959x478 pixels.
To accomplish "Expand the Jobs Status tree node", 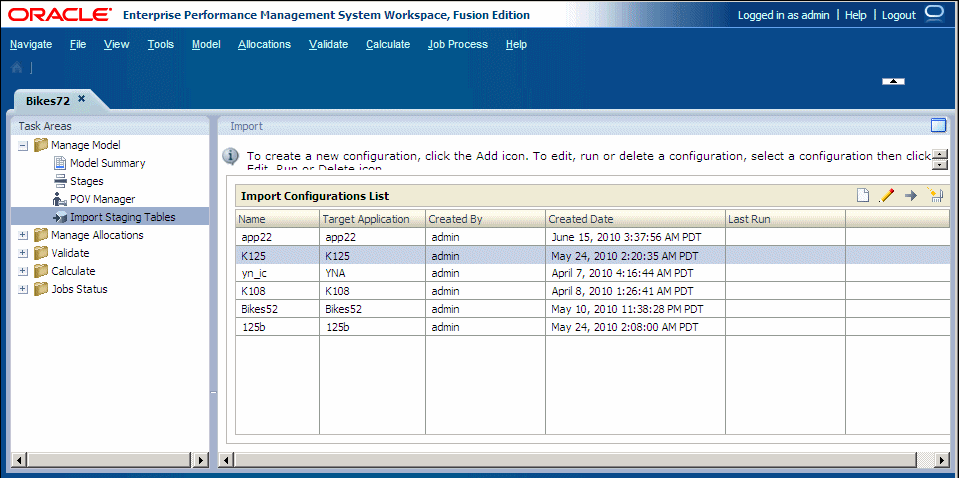I will pos(23,289).
